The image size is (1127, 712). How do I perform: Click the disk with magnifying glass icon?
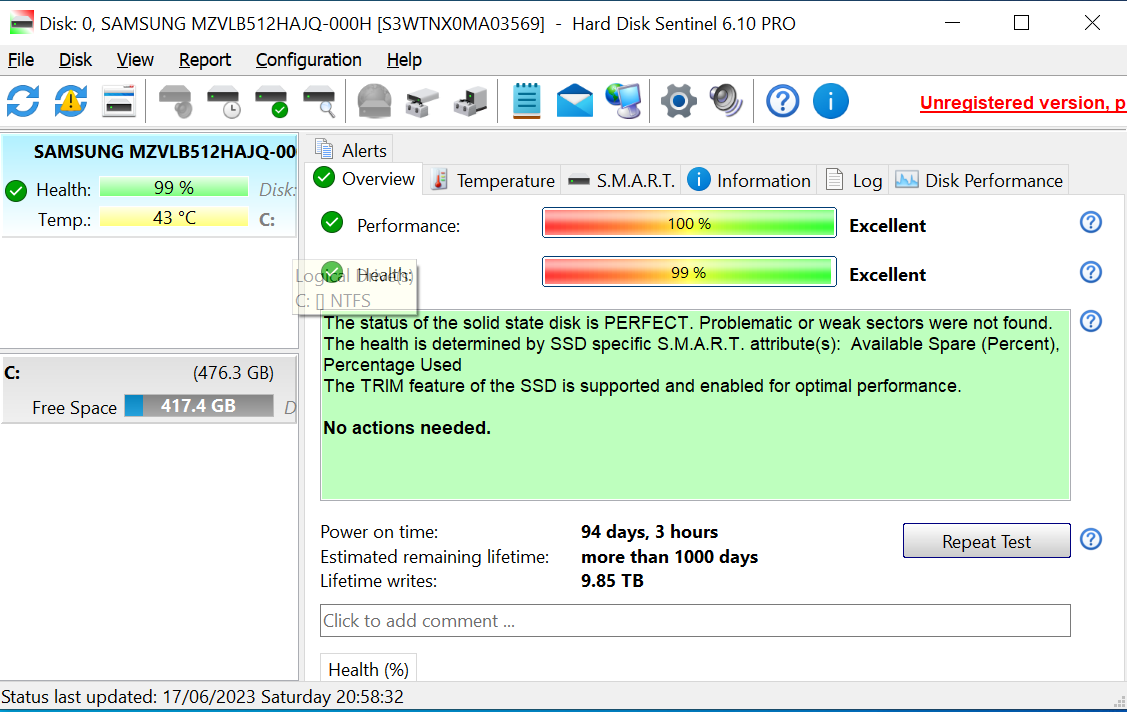[319, 101]
